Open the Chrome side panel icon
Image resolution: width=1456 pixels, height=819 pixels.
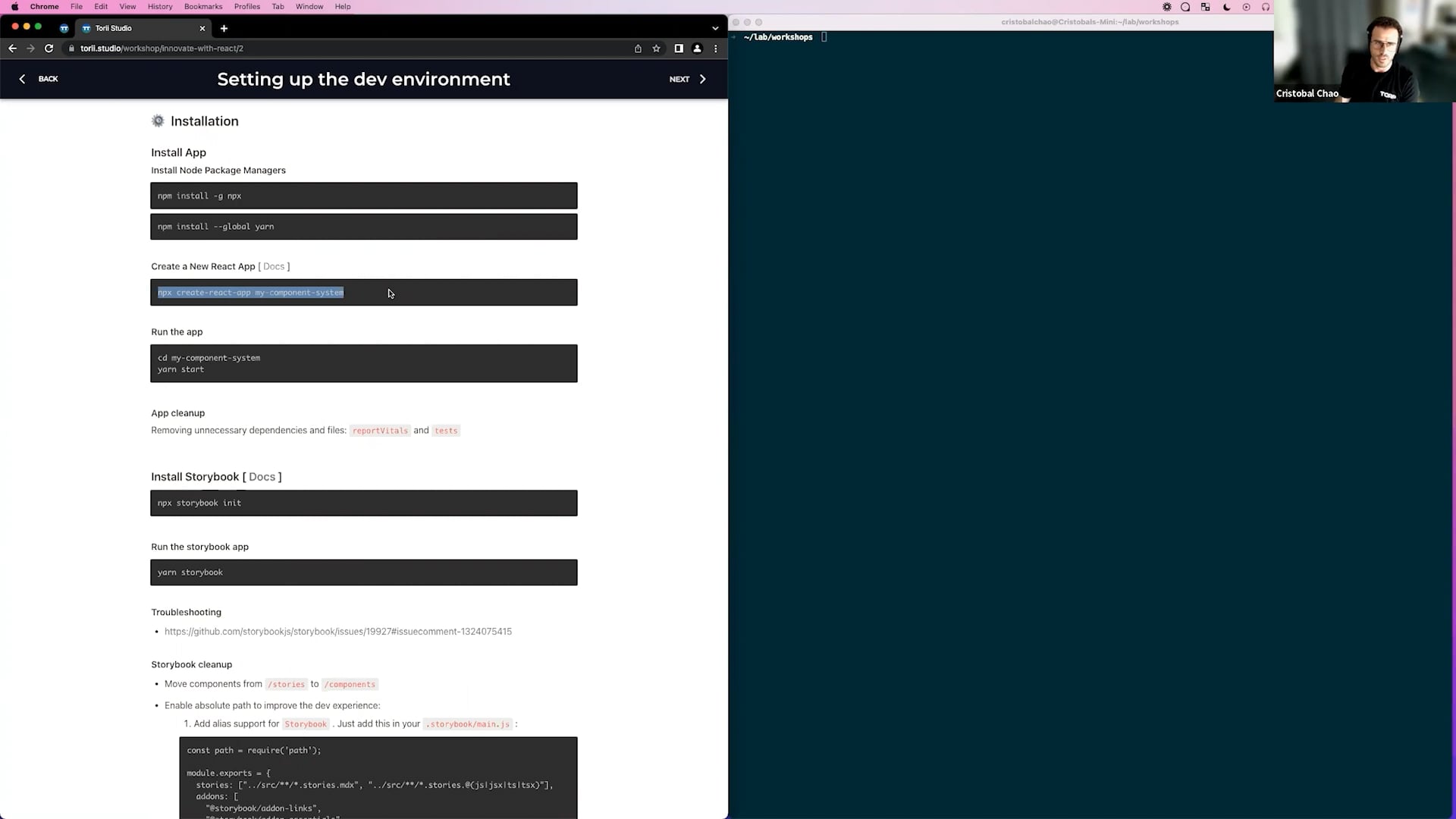point(679,49)
